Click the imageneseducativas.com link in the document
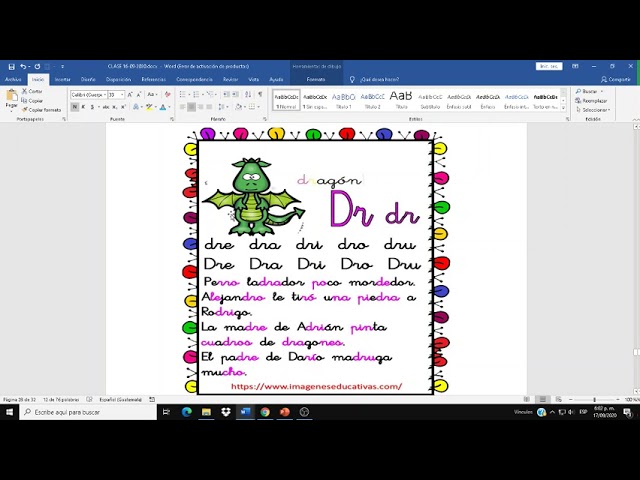Viewport: 640px width, 480px height. (316, 386)
